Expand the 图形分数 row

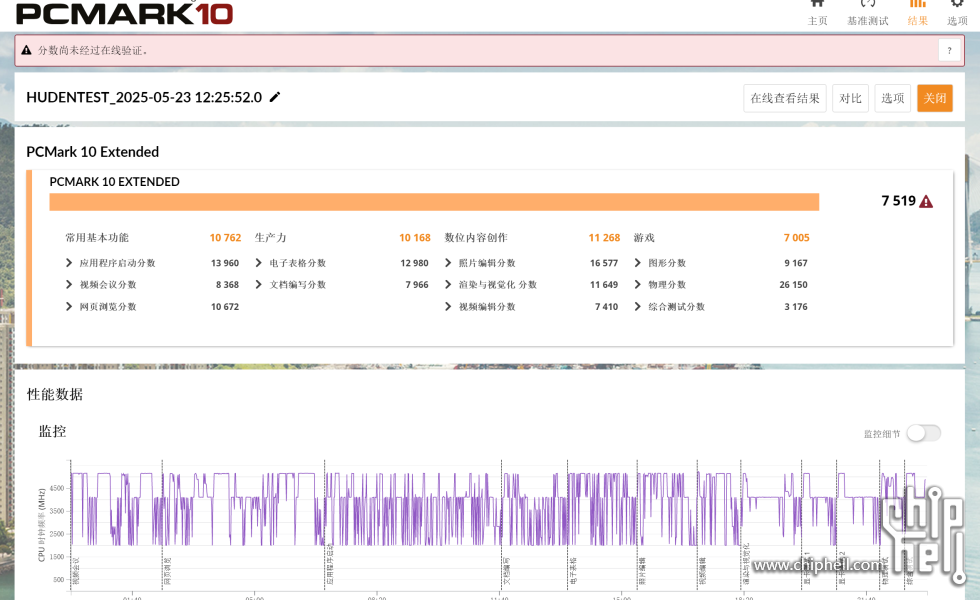pos(638,263)
